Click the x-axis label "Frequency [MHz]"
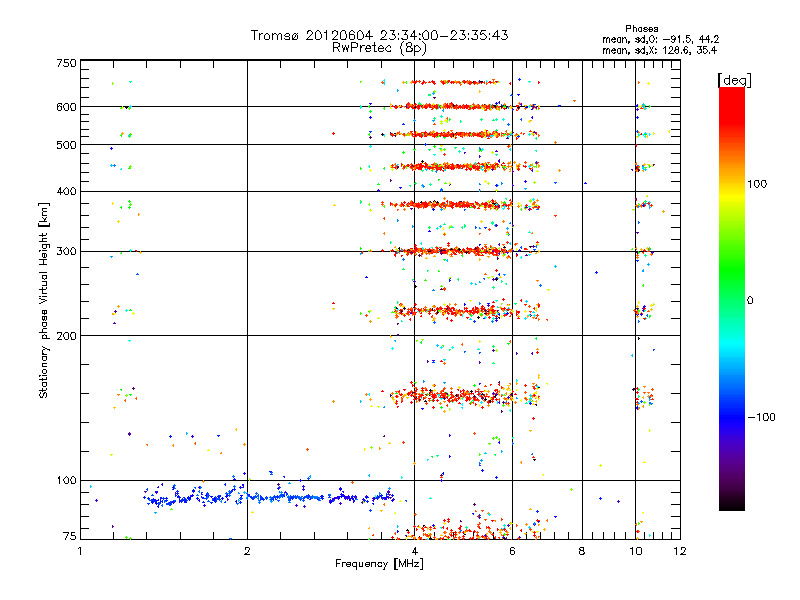Screen dimensions: 800x600 379,564
